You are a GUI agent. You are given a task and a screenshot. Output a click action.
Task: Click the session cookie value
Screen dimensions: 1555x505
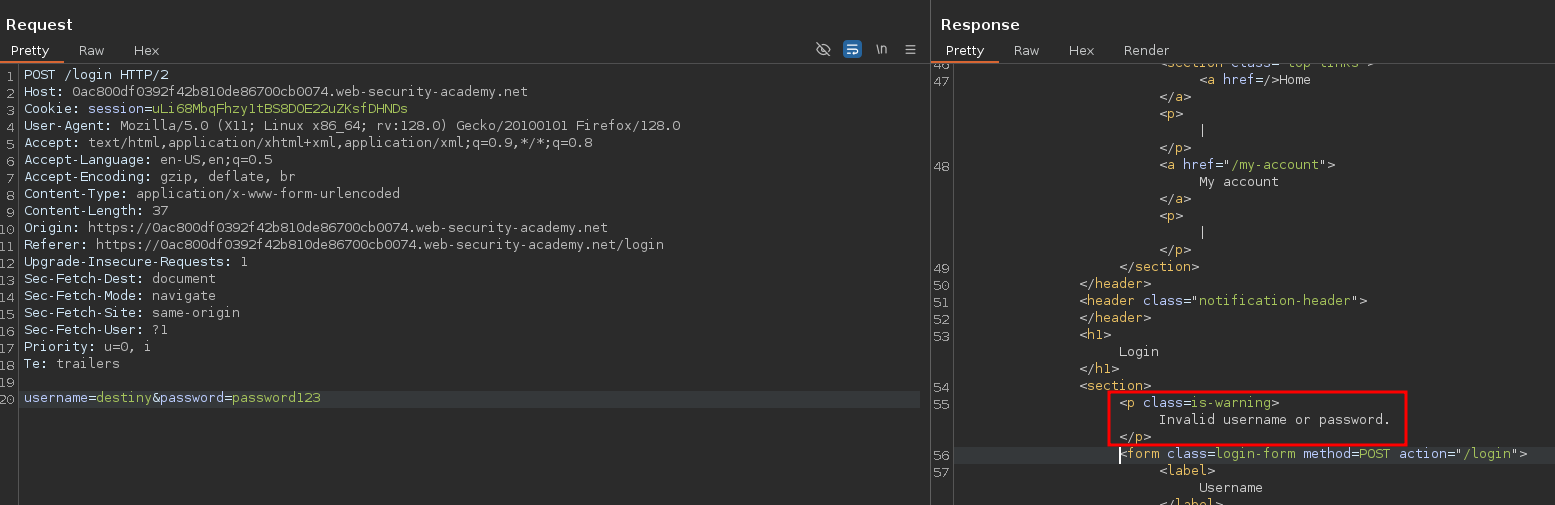pos(279,108)
